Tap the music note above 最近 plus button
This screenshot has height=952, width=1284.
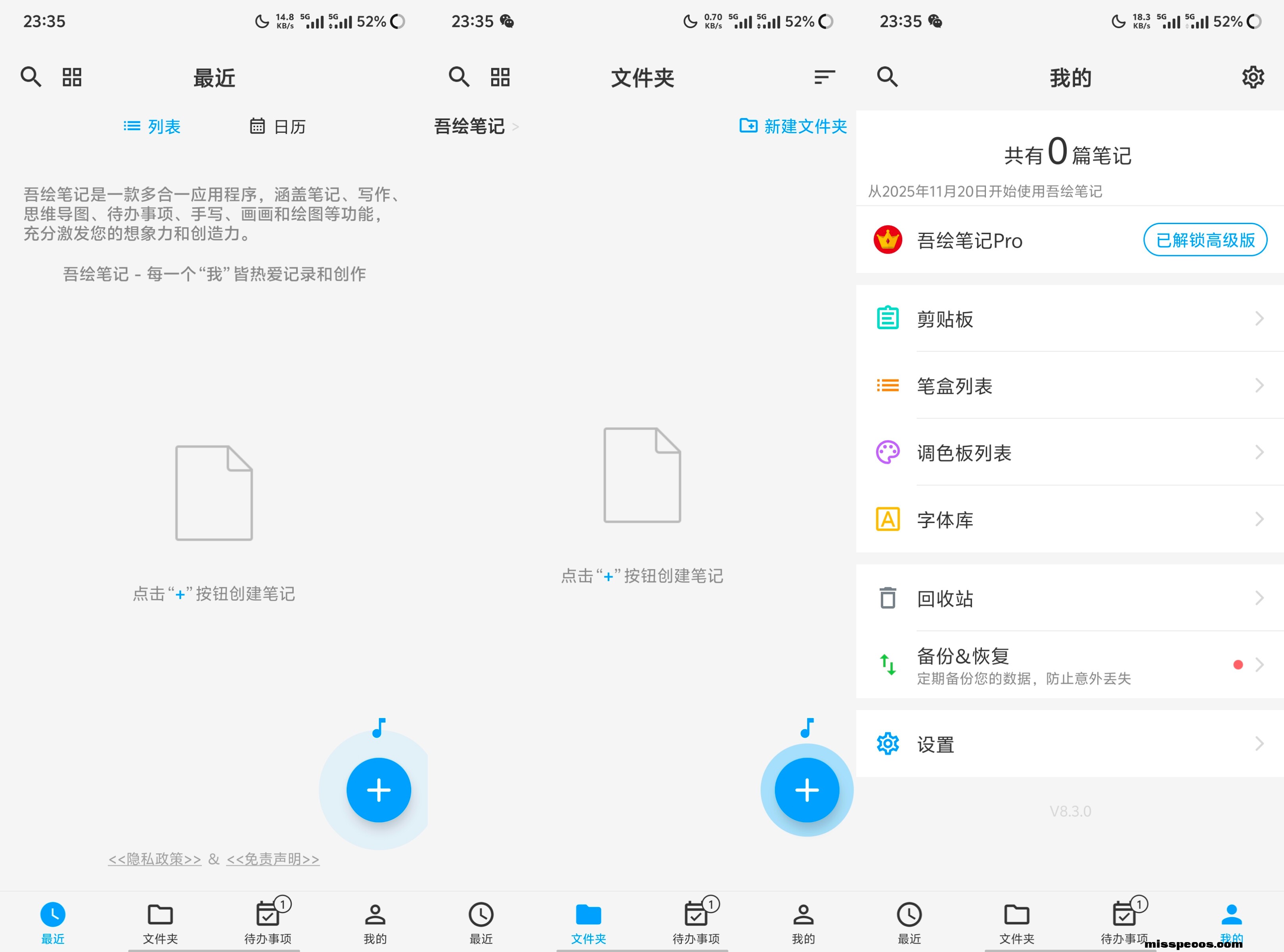(379, 728)
